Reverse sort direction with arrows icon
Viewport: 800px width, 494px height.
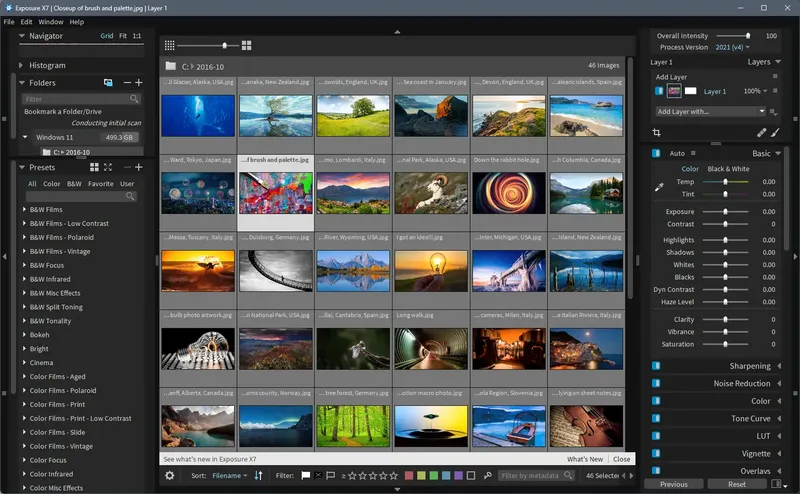click(259, 475)
